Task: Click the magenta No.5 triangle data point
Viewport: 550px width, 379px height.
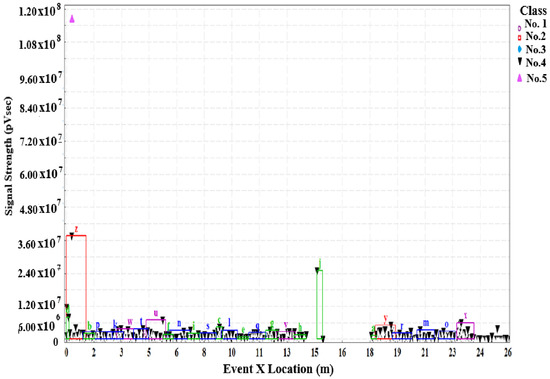Action: coord(72,19)
